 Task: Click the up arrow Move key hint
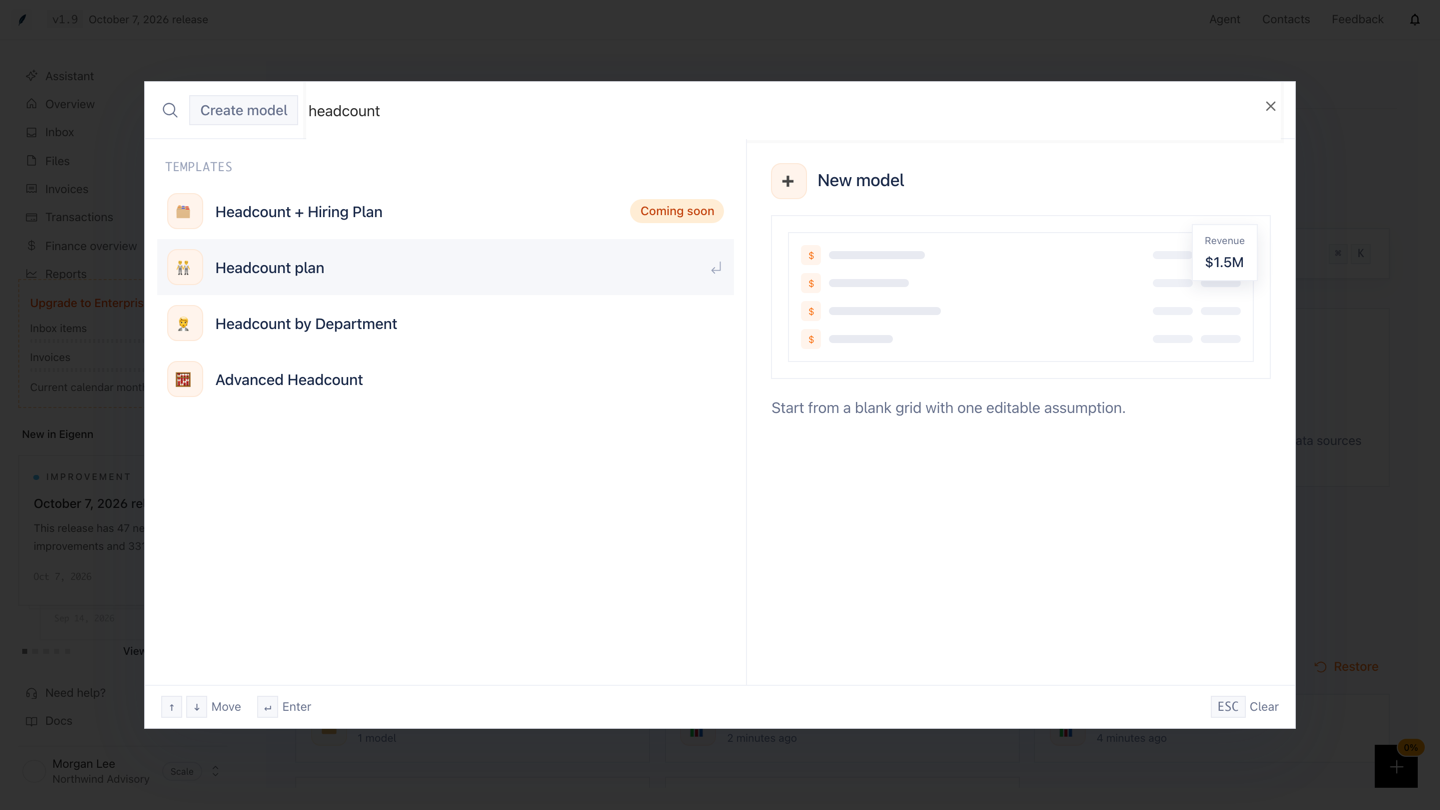tap(172, 707)
